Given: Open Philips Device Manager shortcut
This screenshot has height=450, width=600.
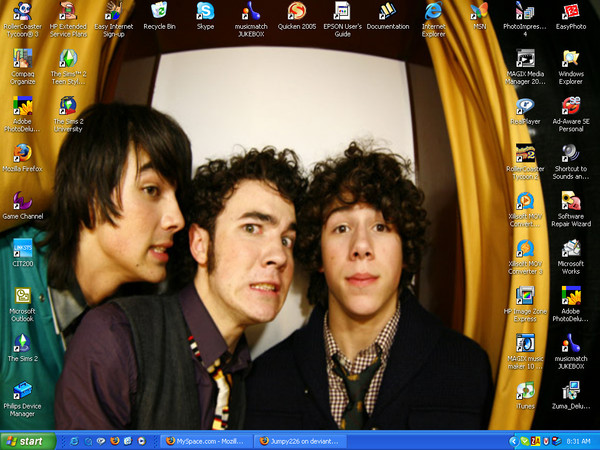Looking at the screenshot, I should tap(23, 390).
